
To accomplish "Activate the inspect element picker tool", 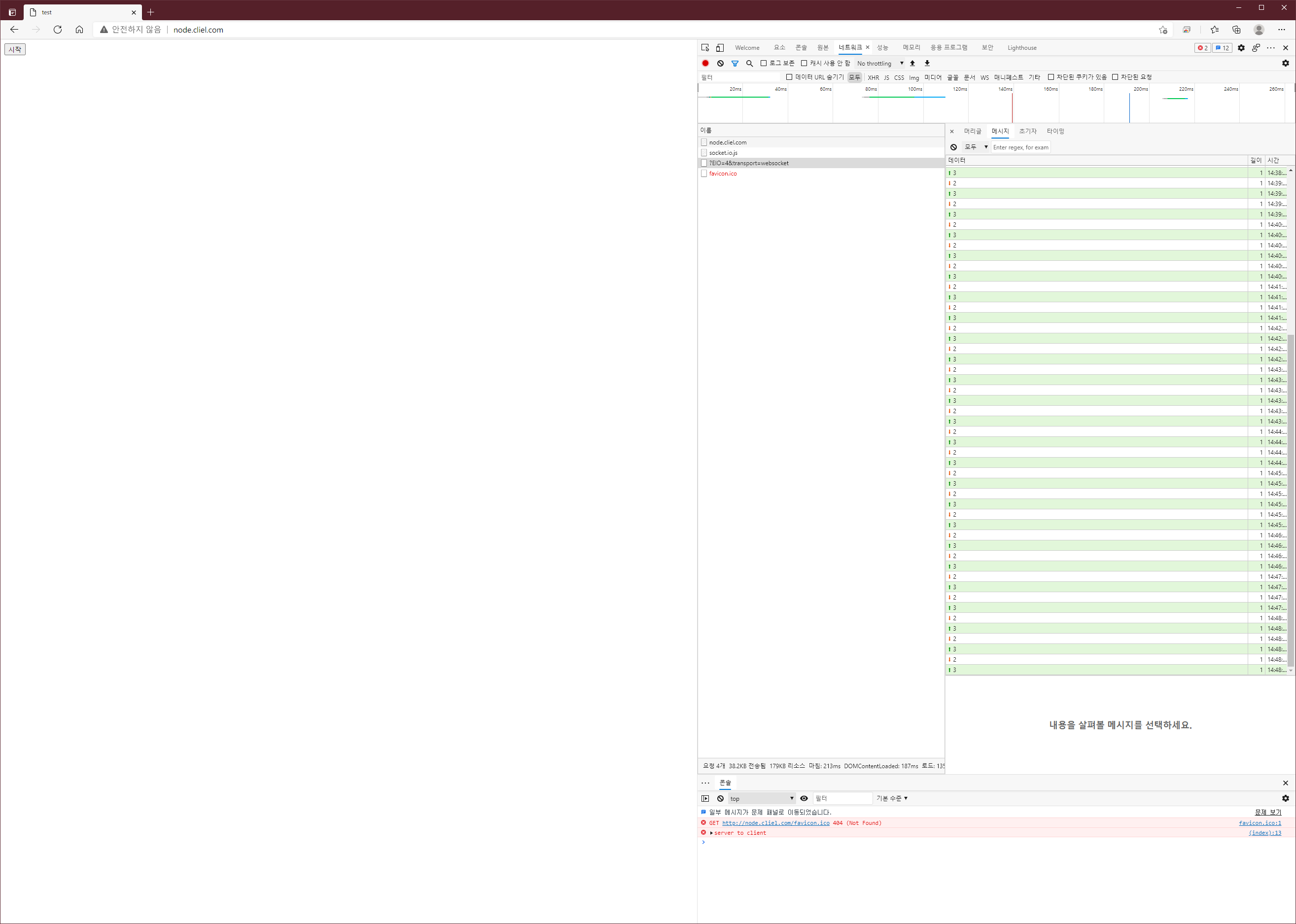I will click(x=705, y=48).
